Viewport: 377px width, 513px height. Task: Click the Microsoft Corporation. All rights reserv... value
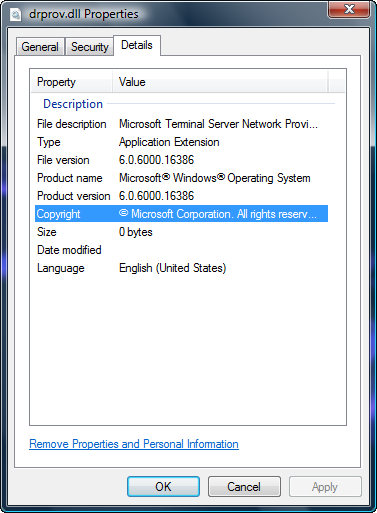[x=218, y=214]
